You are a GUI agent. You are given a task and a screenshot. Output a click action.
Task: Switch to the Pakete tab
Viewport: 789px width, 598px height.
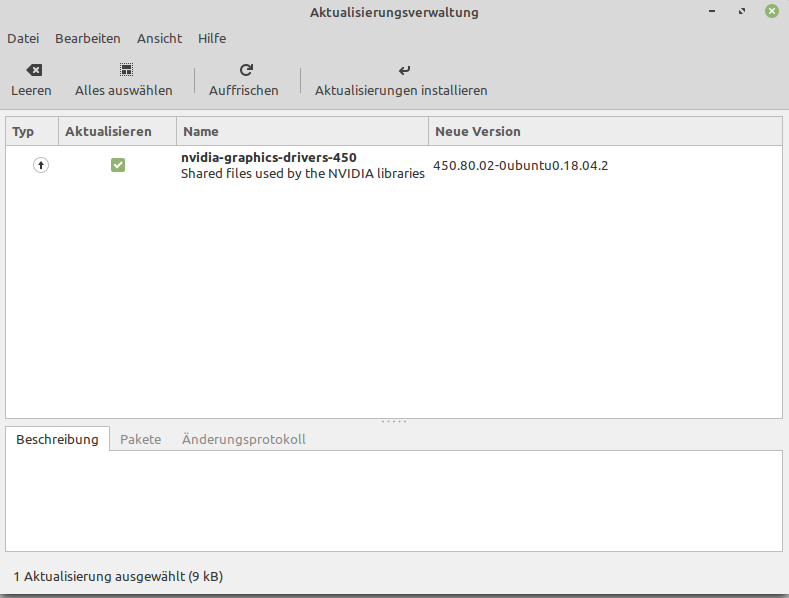[140, 439]
